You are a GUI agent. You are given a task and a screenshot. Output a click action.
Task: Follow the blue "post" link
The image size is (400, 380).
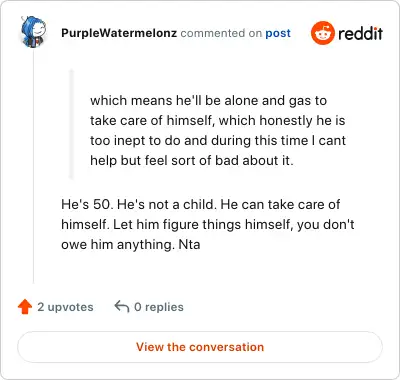pyautogui.click(x=278, y=33)
